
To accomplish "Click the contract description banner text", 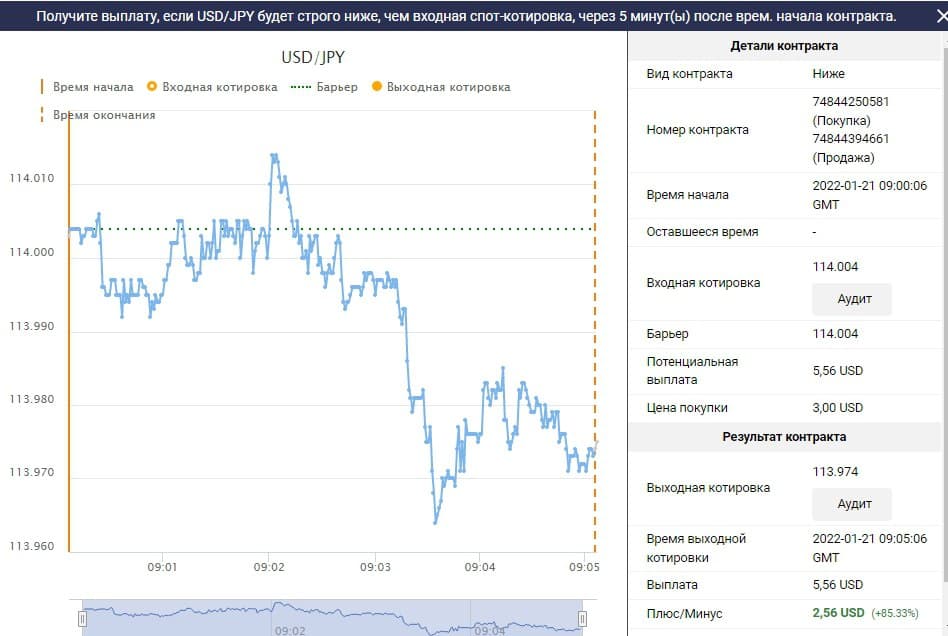I will pos(466,16).
